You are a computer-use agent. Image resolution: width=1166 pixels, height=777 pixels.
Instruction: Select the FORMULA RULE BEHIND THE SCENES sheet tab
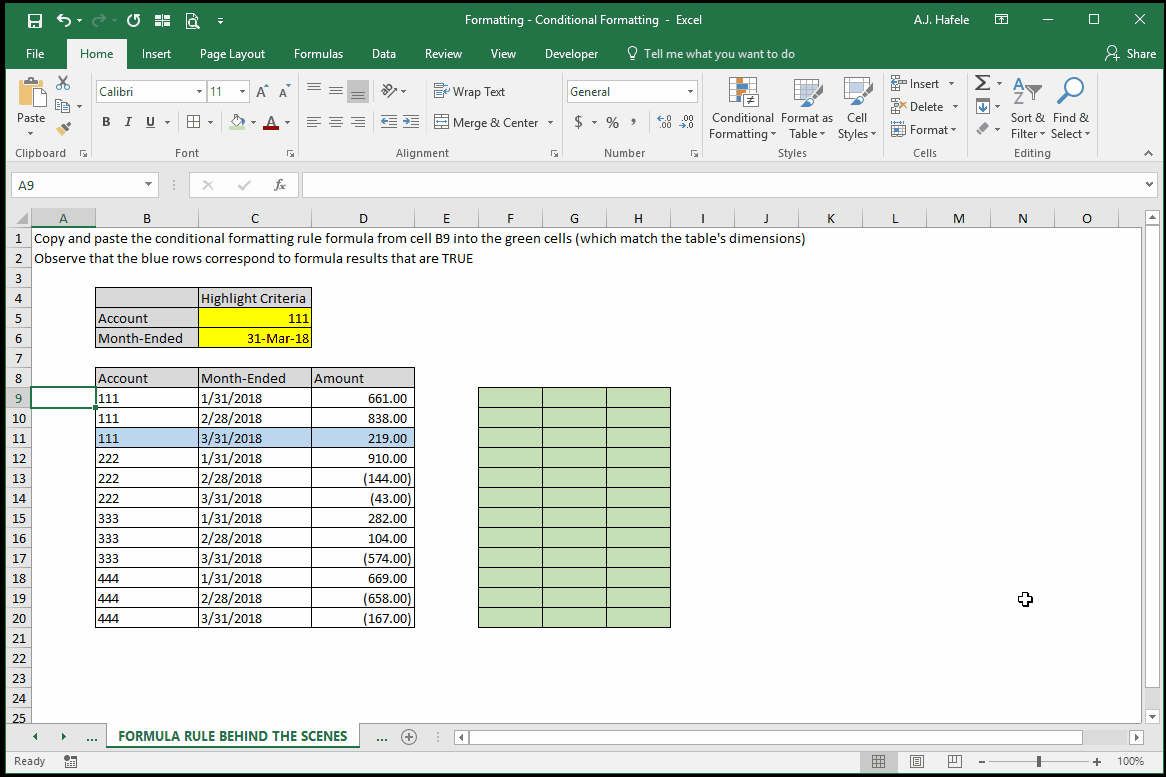point(233,736)
